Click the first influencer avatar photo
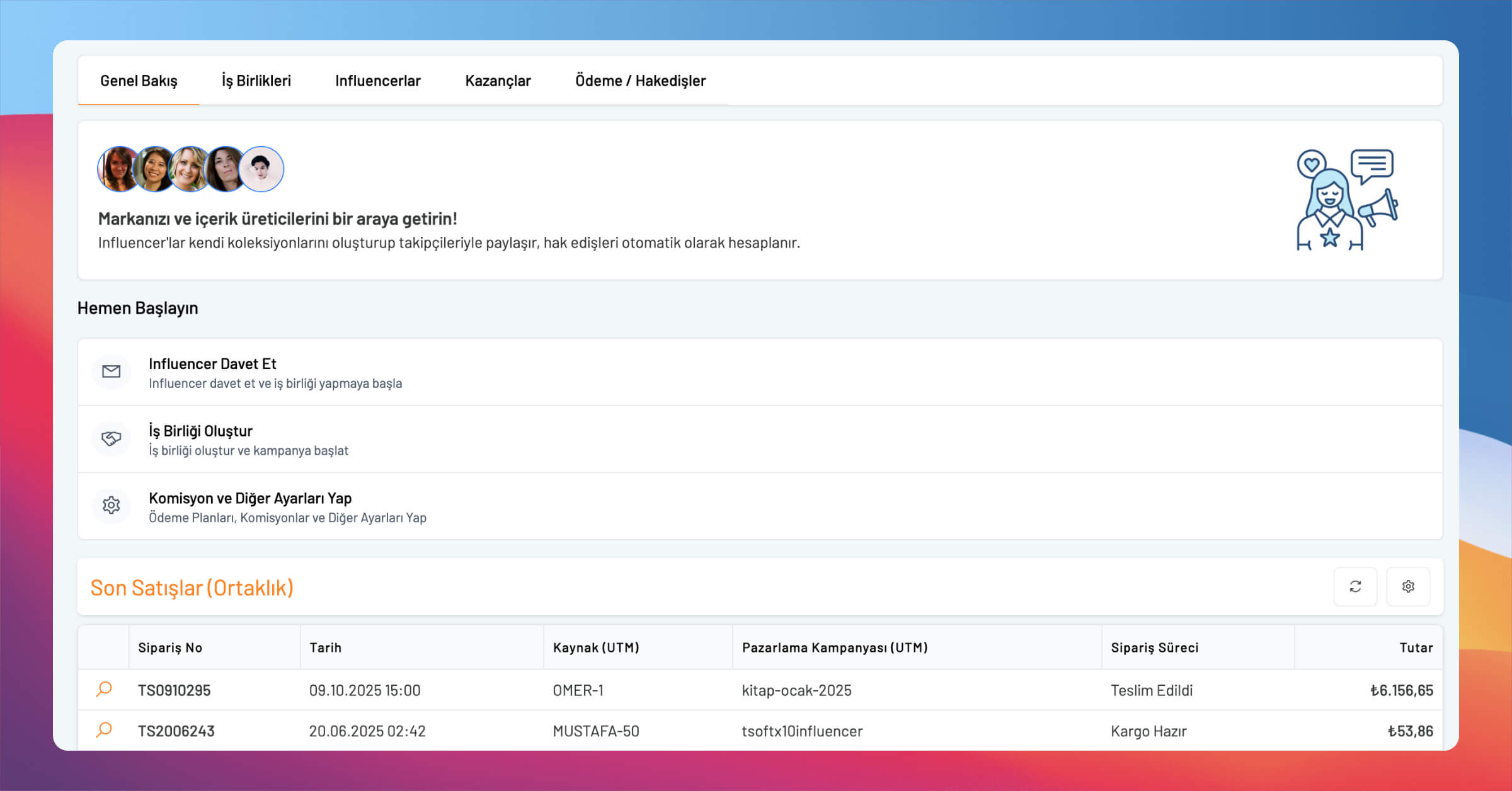The height and width of the screenshot is (791, 1512). (x=117, y=169)
